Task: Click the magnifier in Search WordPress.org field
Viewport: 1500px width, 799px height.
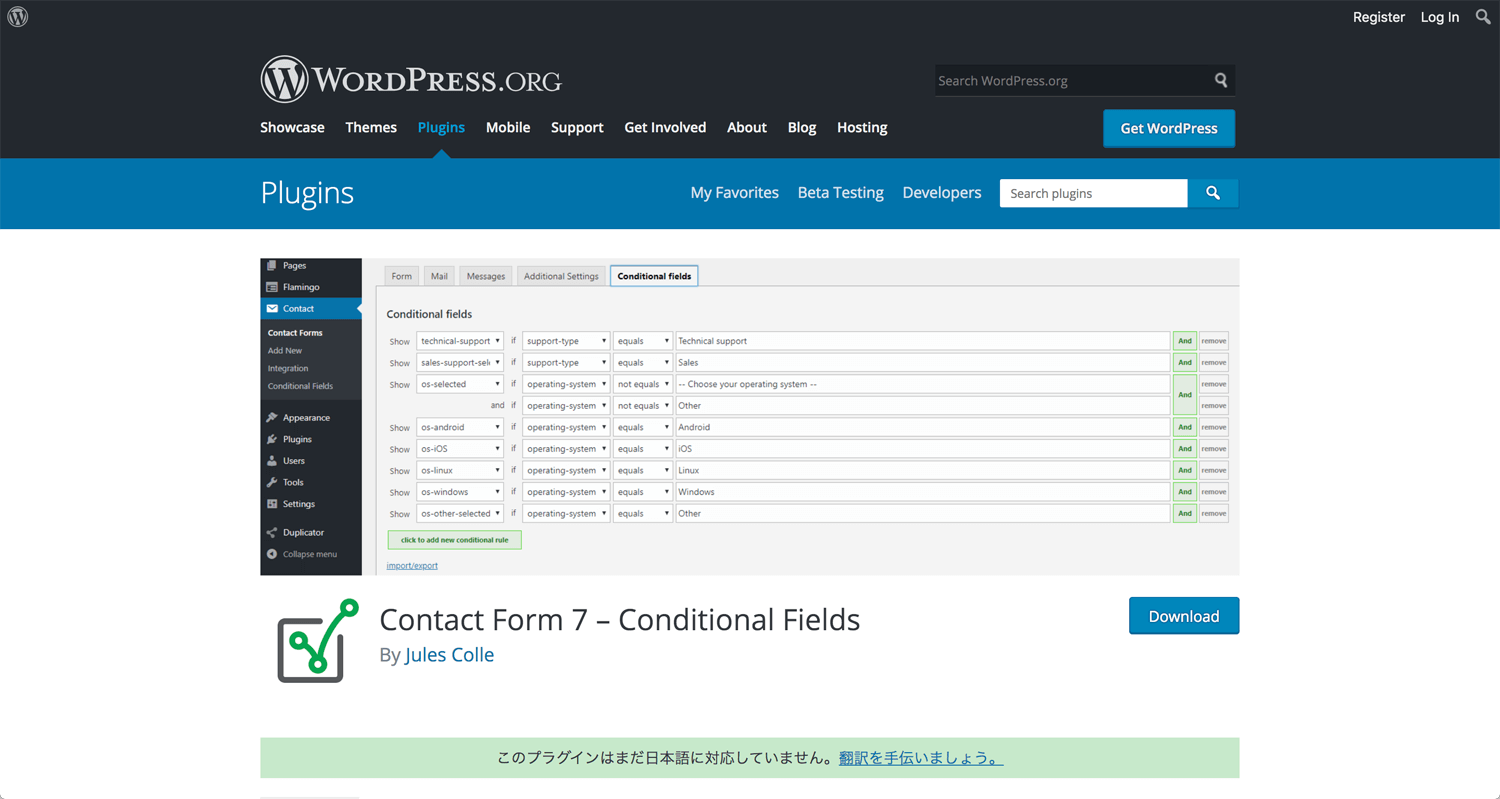Action: (x=1221, y=80)
